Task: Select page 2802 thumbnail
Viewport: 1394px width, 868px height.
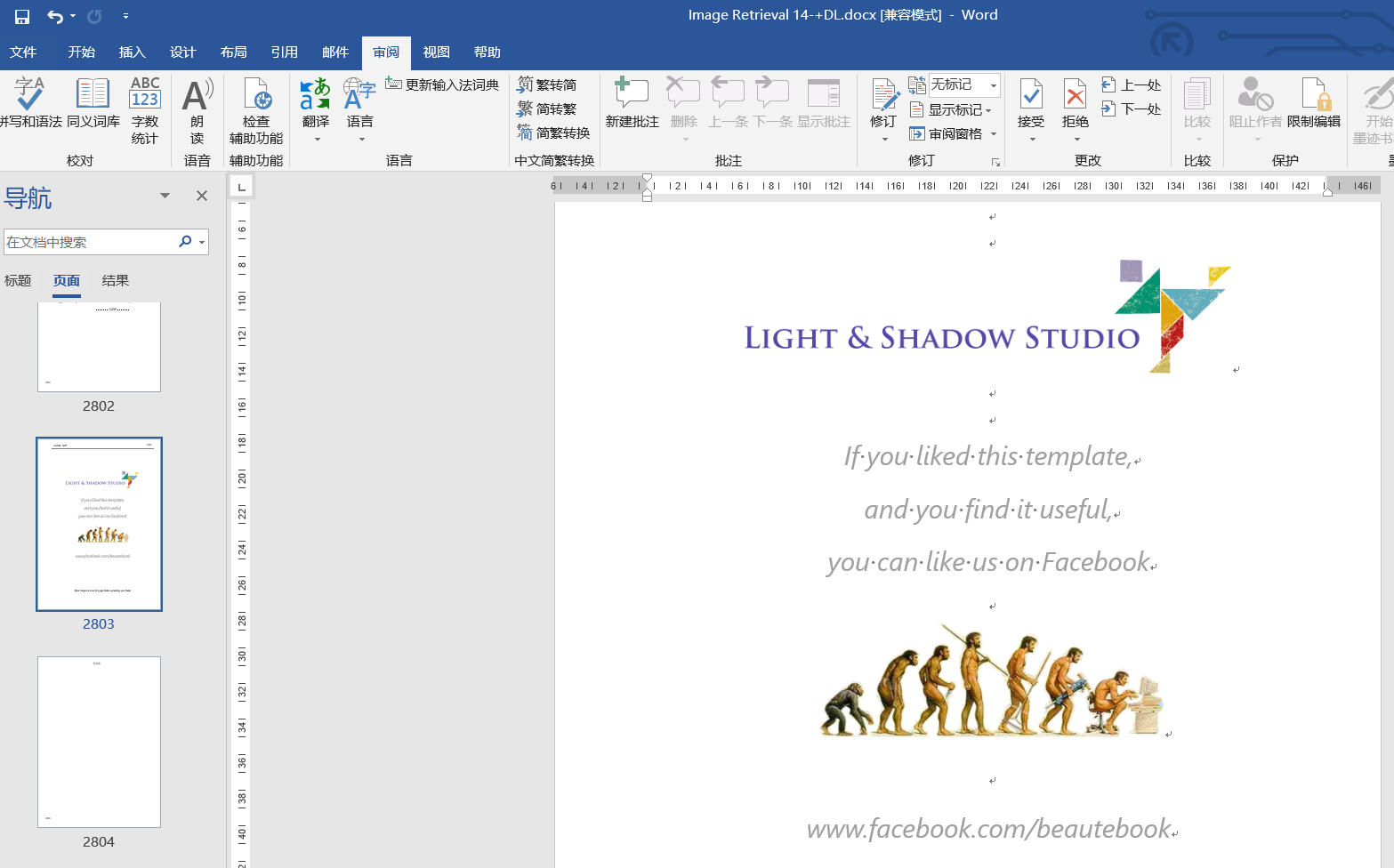Action: [x=99, y=347]
